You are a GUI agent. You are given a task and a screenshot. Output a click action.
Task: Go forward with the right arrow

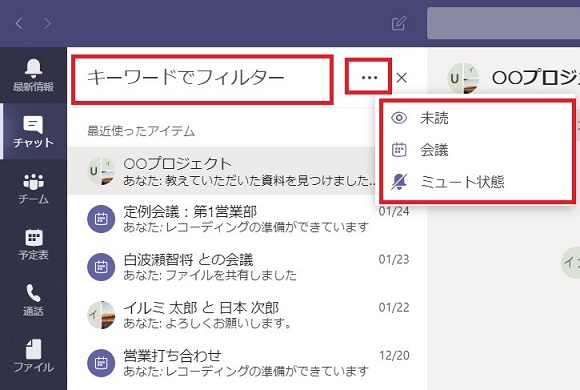point(47,23)
